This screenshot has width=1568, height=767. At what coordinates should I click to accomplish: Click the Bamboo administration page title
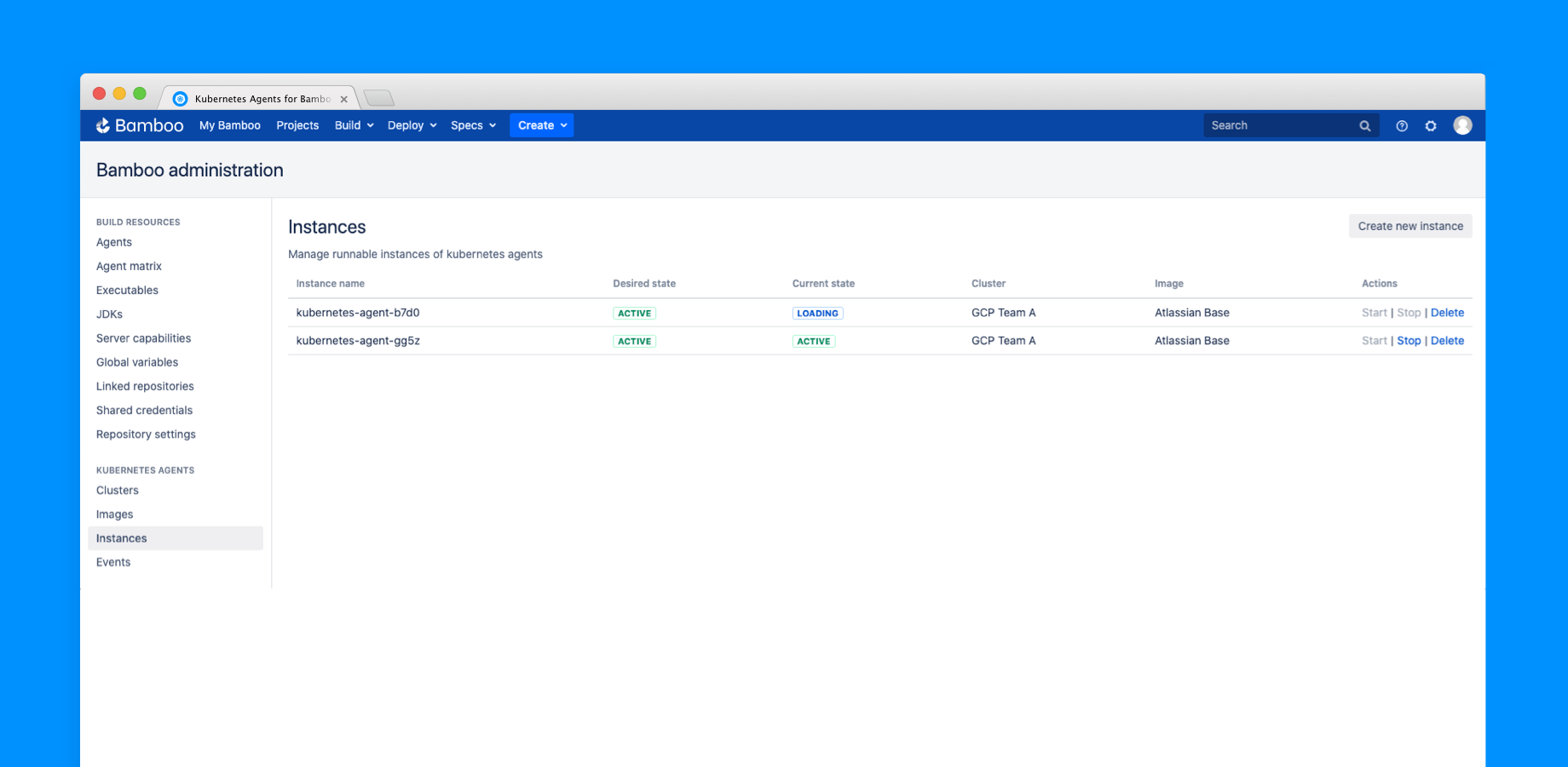click(190, 170)
